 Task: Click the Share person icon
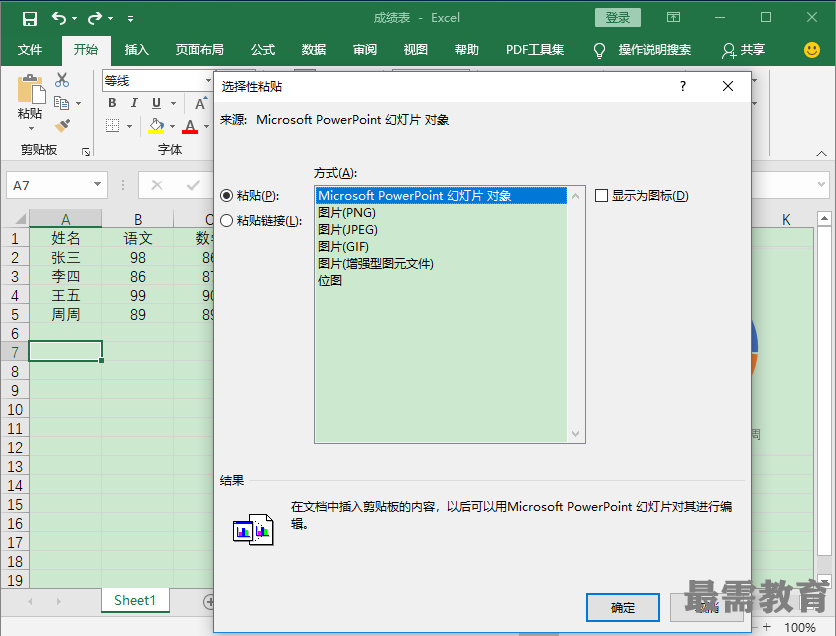(x=728, y=51)
